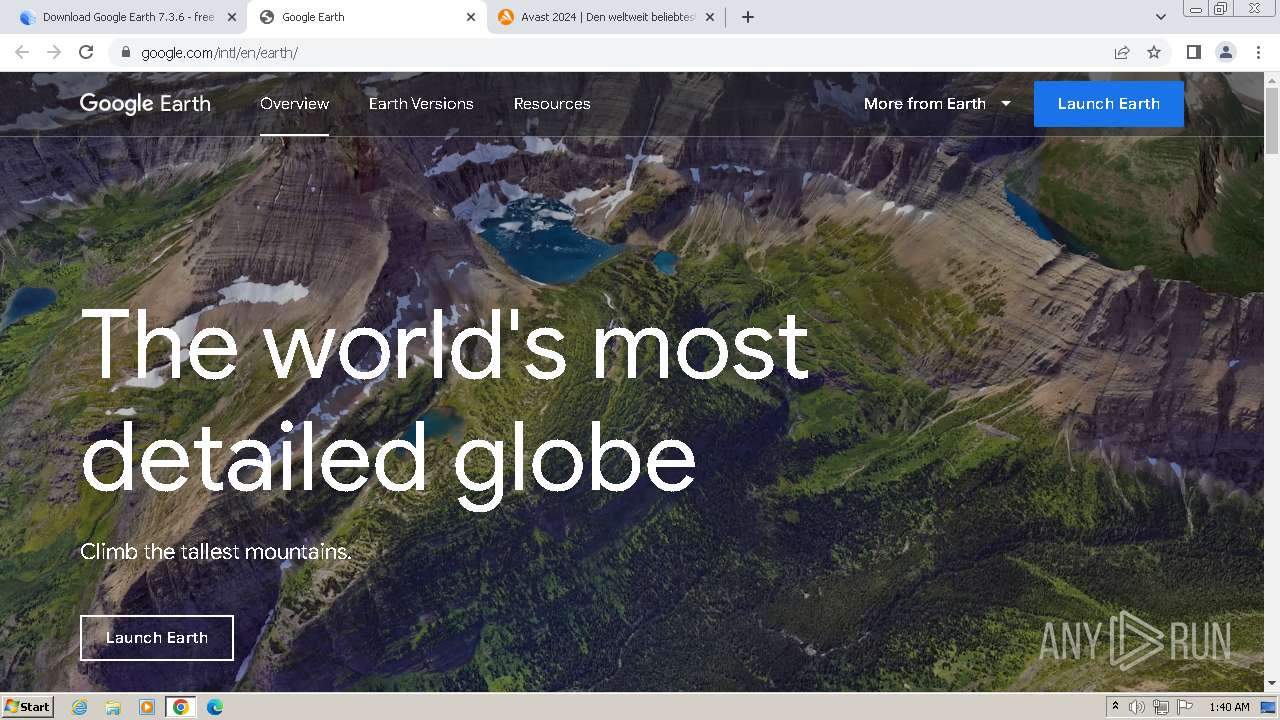Expand the tab search chevron
This screenshot has height=720, width=1280.
pyautogui.click(x=1161, y=17)
